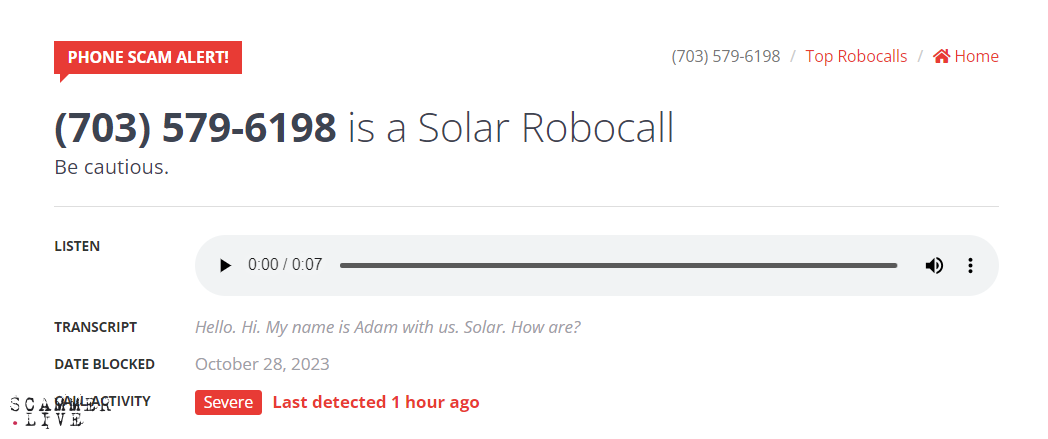Image resolution: width=1048 pixels, height=439 pixels.
Task: Click the transcript text starting with Hello
Action: tap(388, 327)
